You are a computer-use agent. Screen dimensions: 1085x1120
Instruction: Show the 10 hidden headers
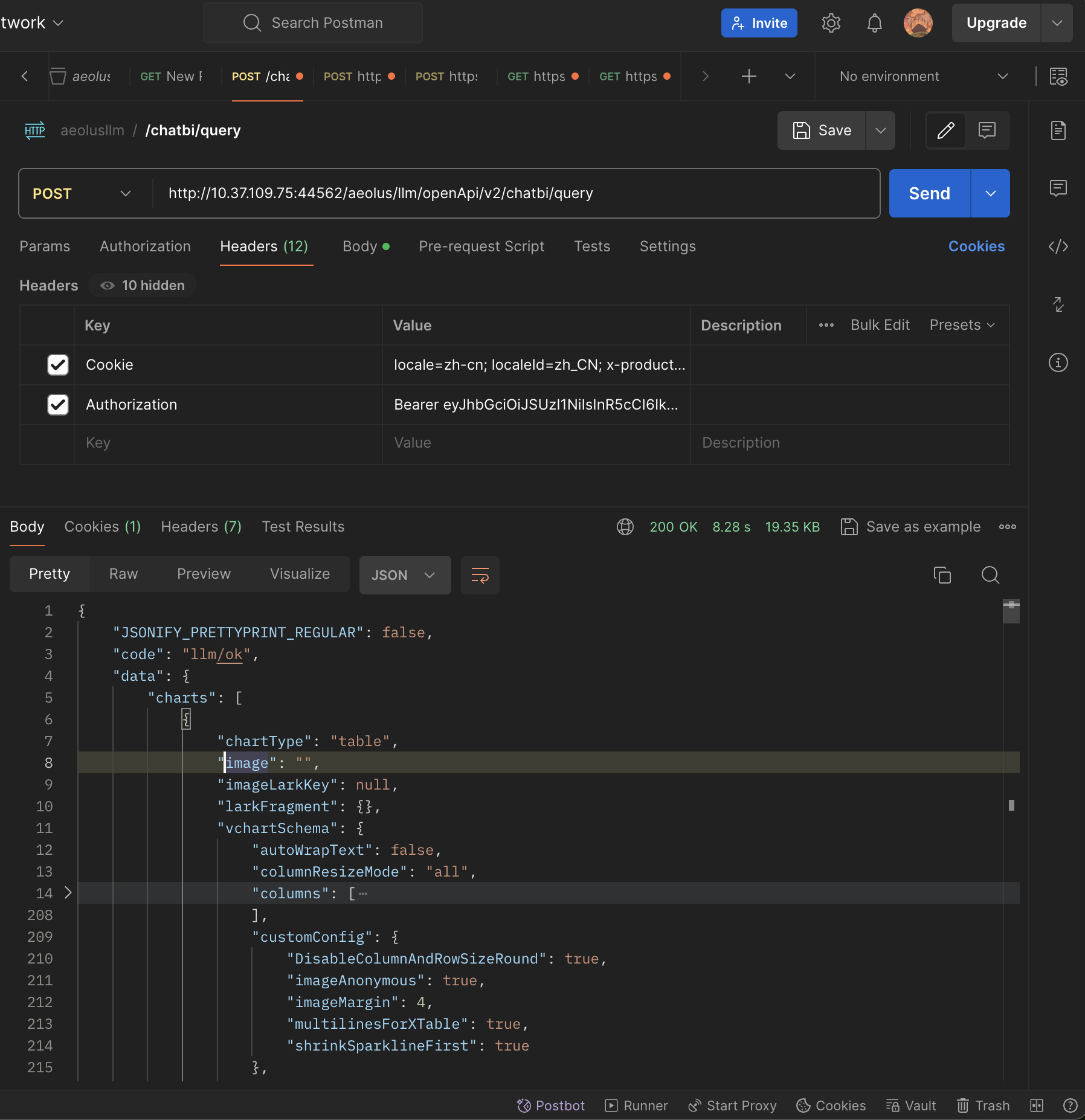tap(143, 286)
